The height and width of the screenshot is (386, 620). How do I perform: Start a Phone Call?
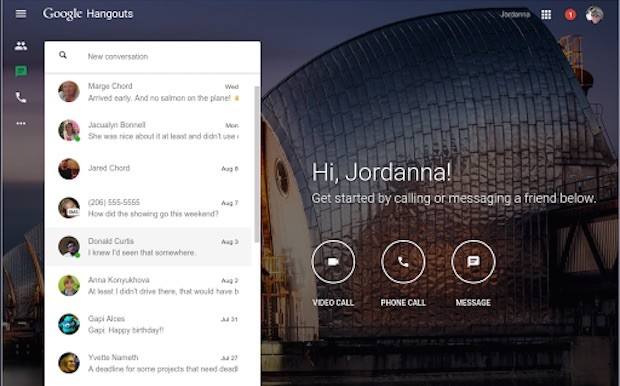coord(403,262)
